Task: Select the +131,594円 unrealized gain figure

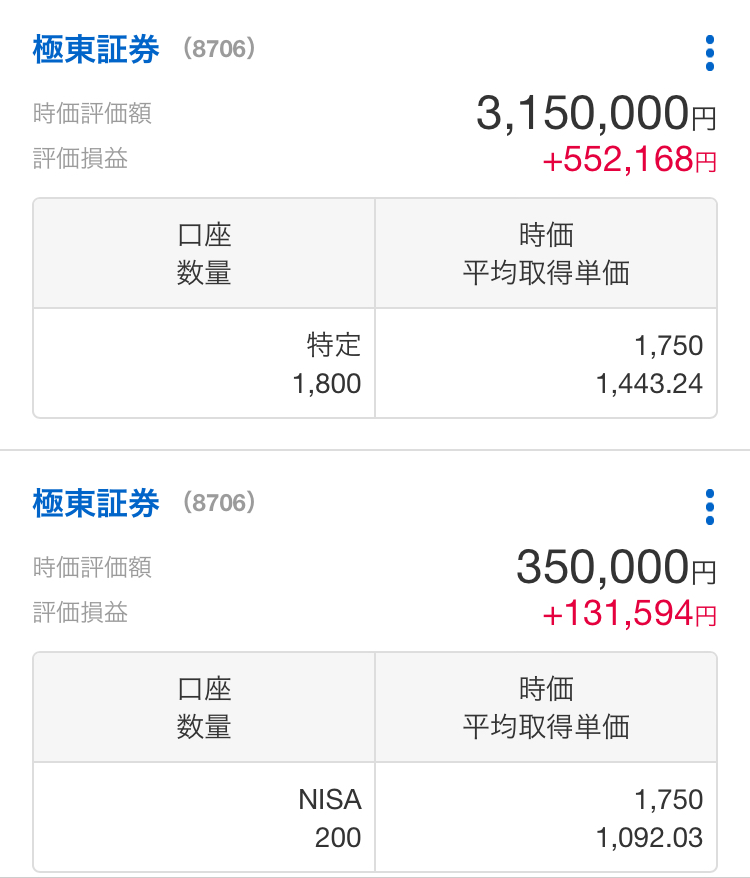Action: (629, 613)
